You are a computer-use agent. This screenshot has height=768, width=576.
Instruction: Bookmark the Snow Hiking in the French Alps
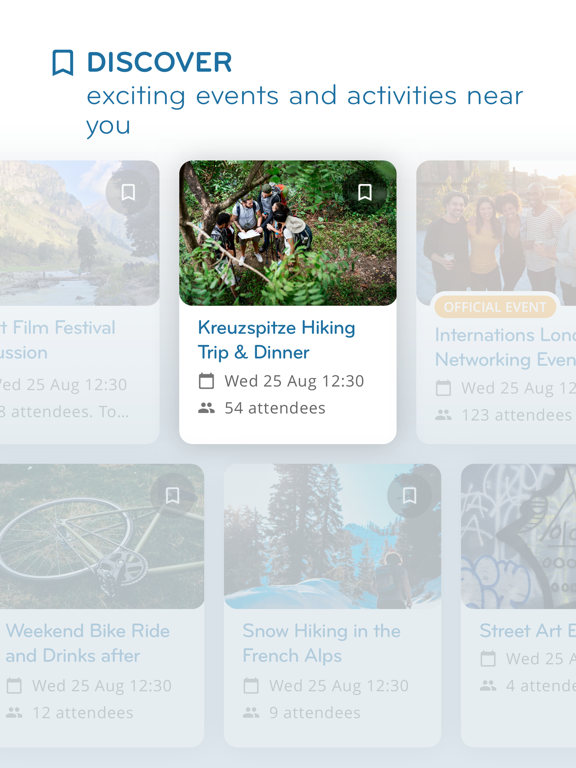click(x=409, y=496)
